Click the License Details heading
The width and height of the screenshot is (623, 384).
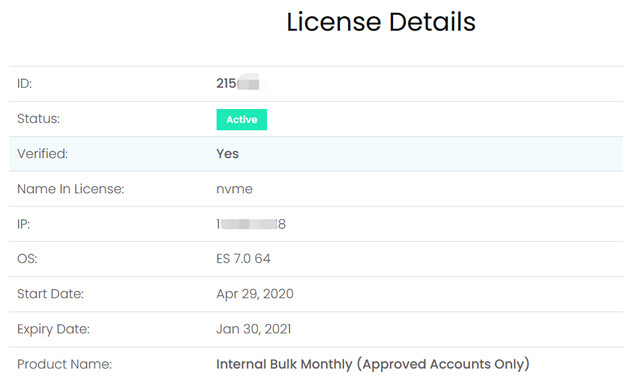tap(381, 22)
